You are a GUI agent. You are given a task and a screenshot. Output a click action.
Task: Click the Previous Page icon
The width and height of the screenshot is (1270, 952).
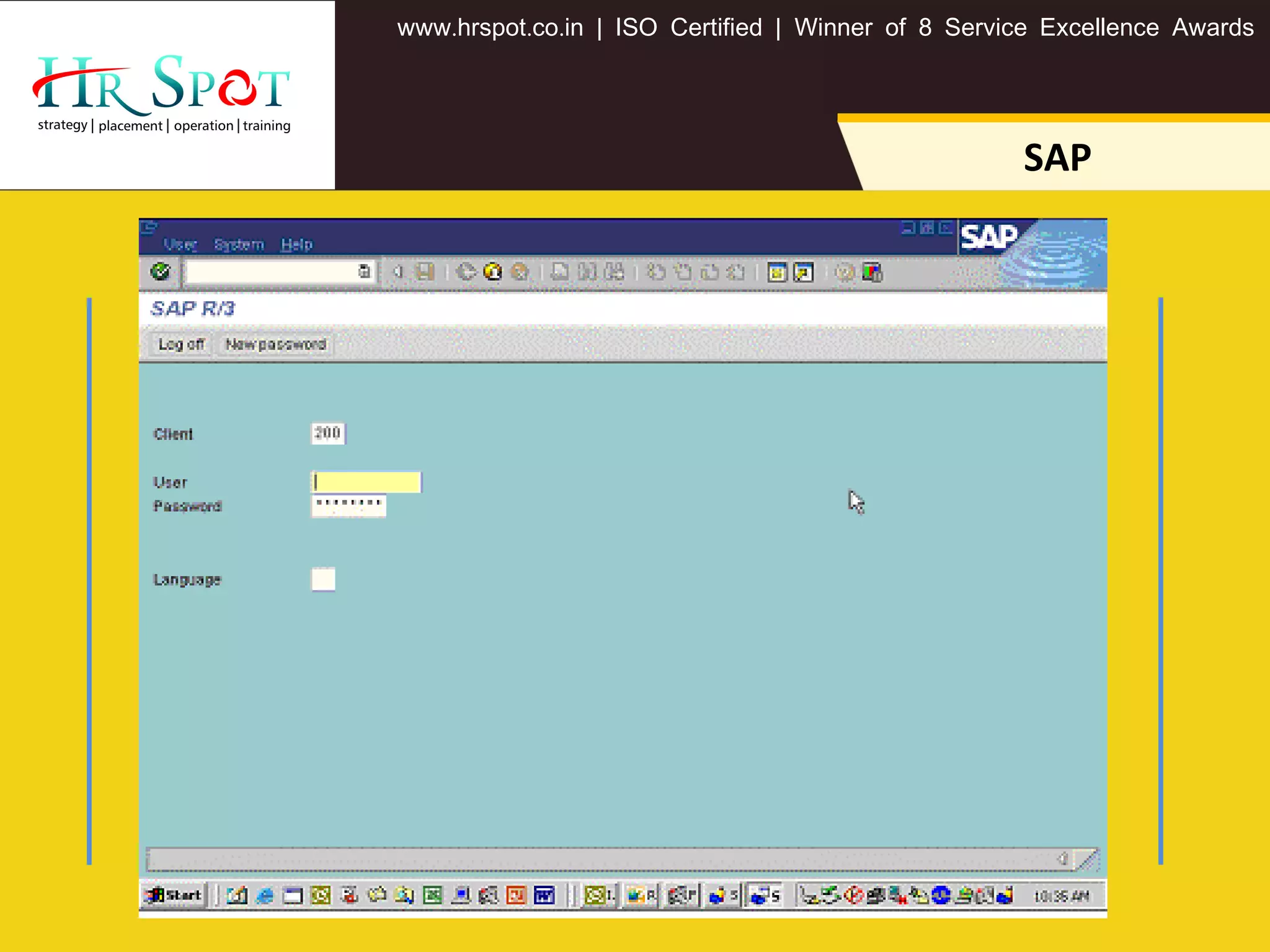683,271
